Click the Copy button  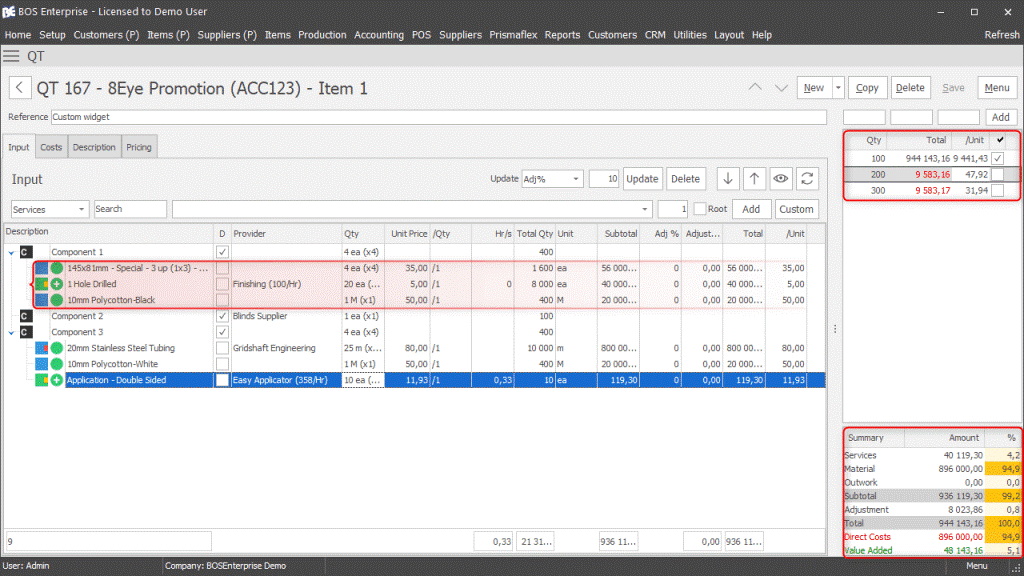(x=867, y=88)
